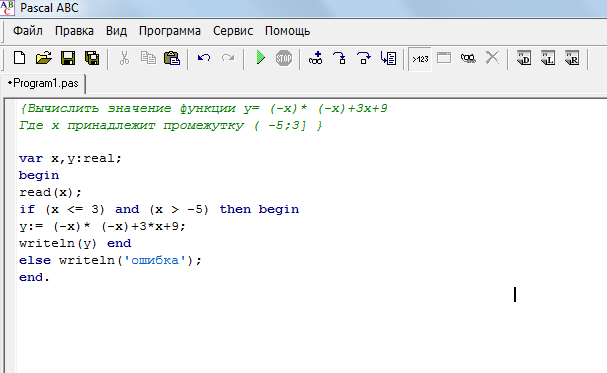Viewport: 607px width, 373px height.
Task: Click comment line 'Вычислить значение функции'
Action: [203, 108]
